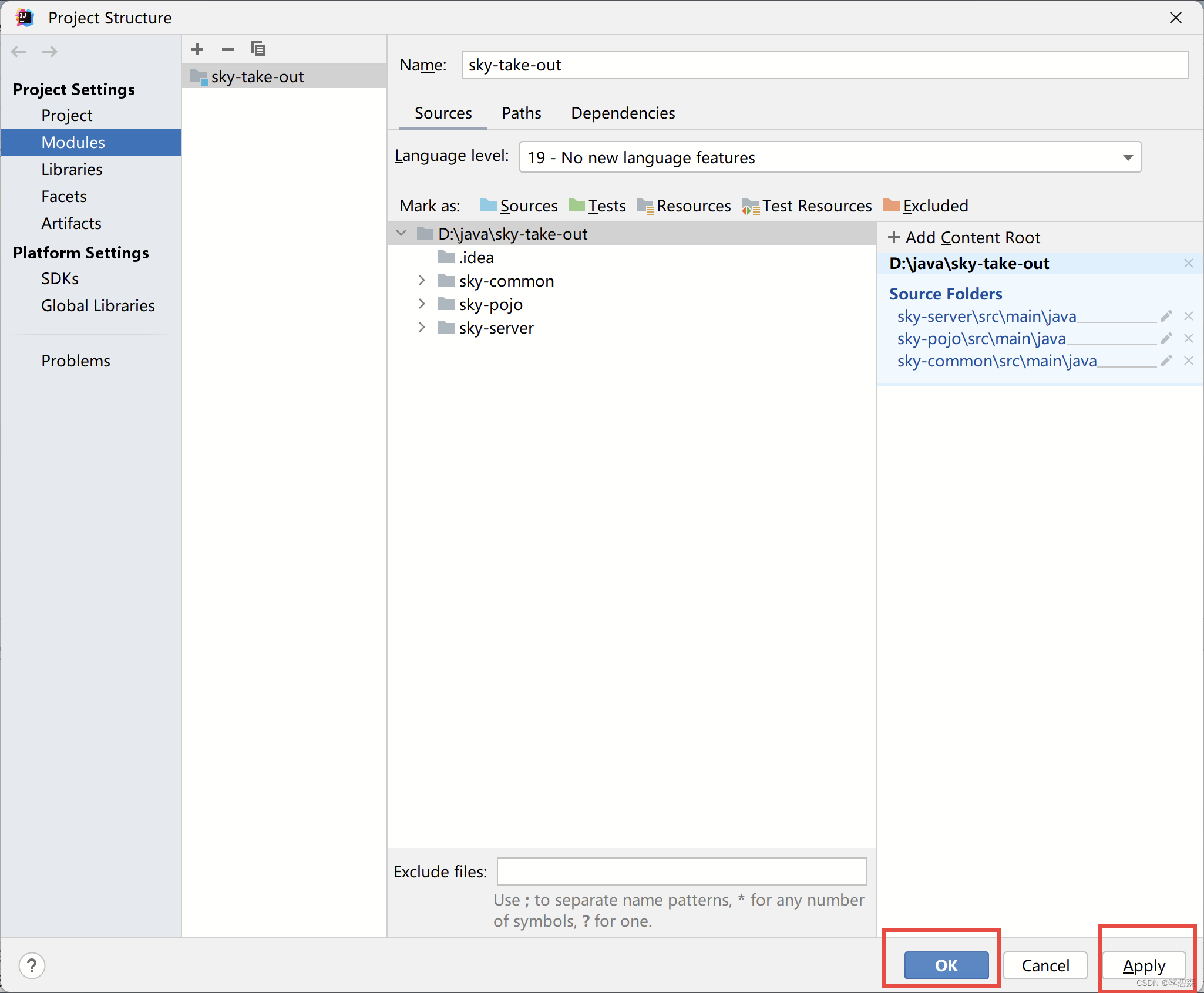1204x993 pixels.
Task: Copy the sky-take-out module via copy icon
Action: coord(258,49)
